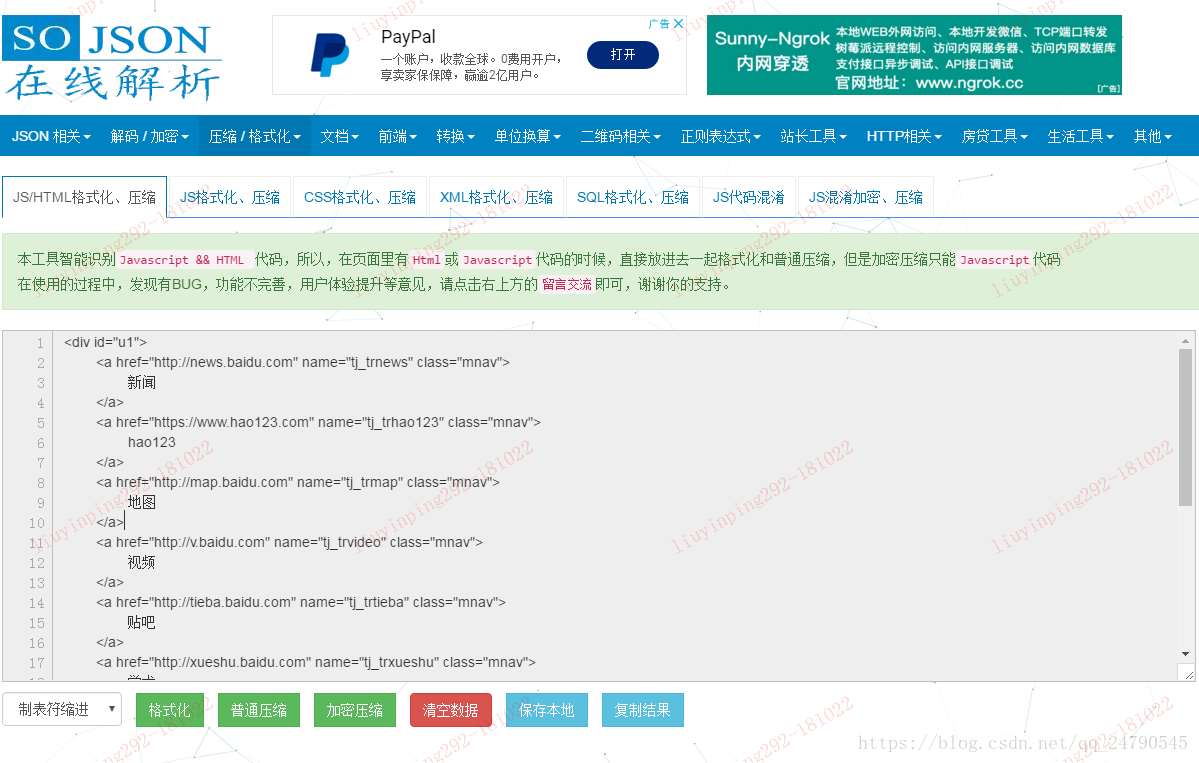This screenshot has height=763, width=1199.
Task: Click the code line containing map.baidu.com
Action: [297, 482]
